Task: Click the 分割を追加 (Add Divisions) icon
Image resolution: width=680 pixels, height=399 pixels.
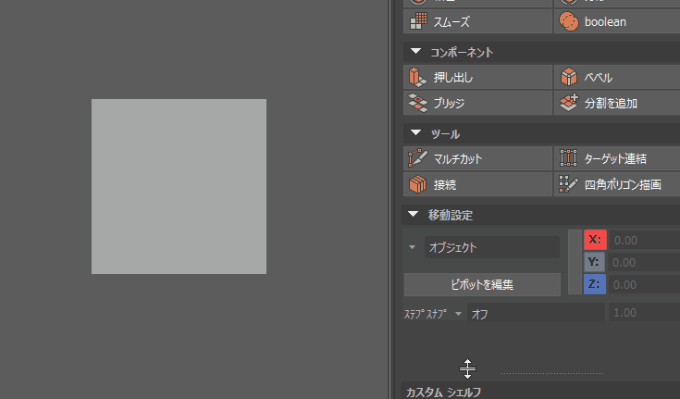Action: pyautogui.click(x=569, y=103)
